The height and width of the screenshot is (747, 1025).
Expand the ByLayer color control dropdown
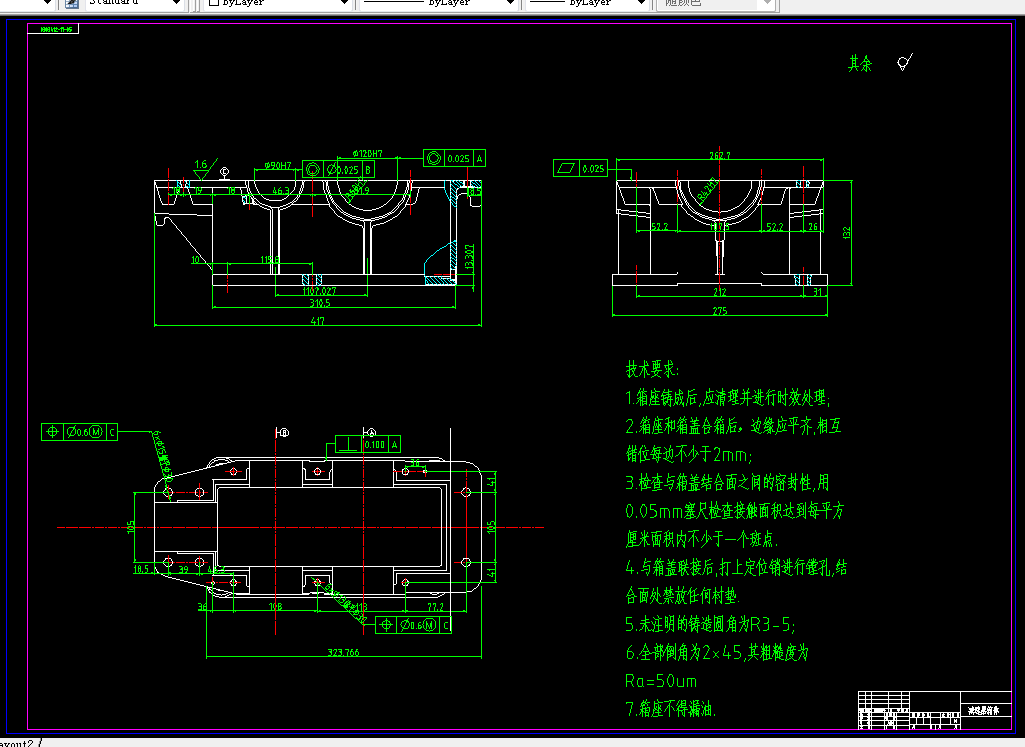point(344,3)
